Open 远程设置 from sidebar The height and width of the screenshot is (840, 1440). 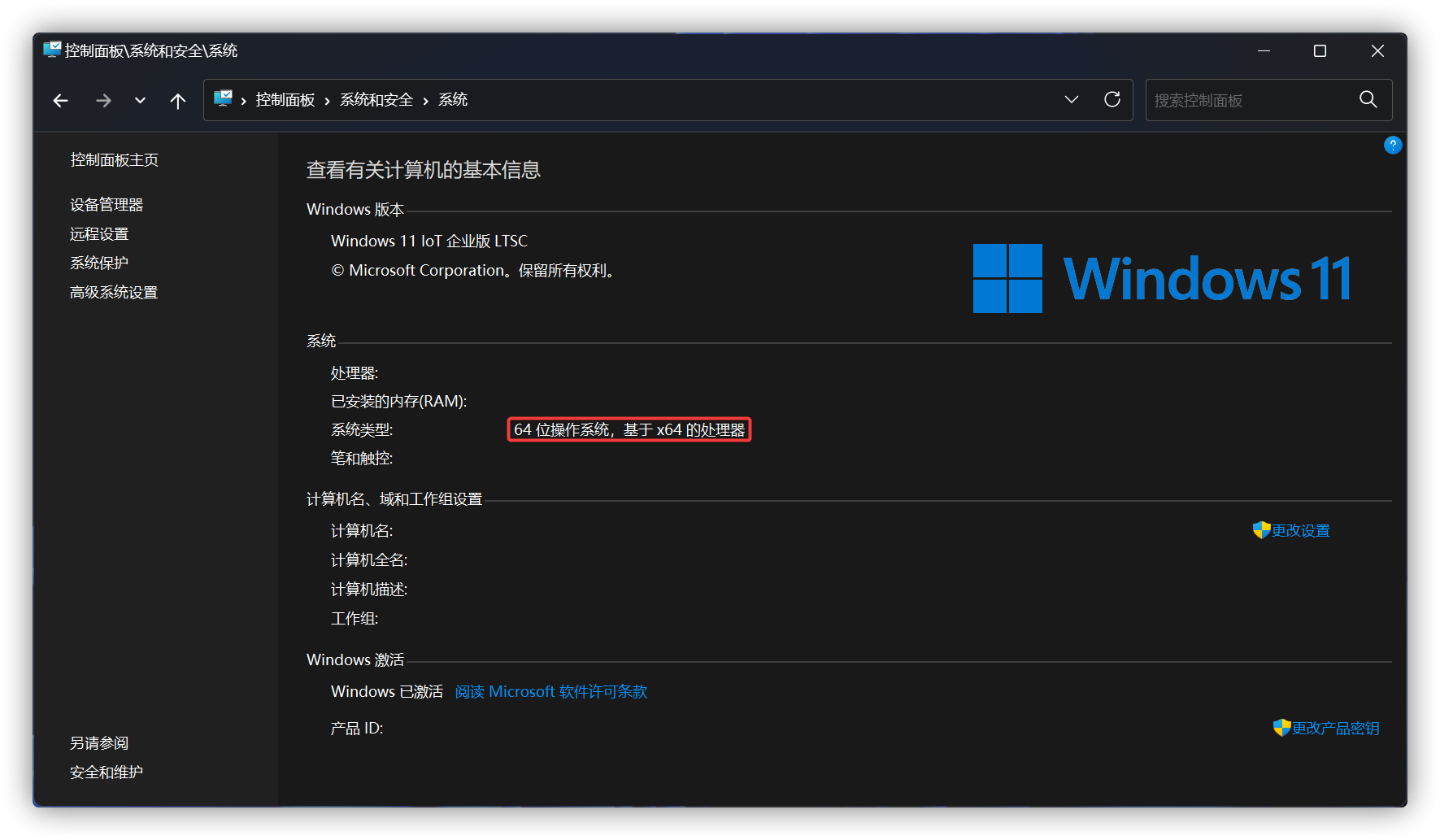99,234
